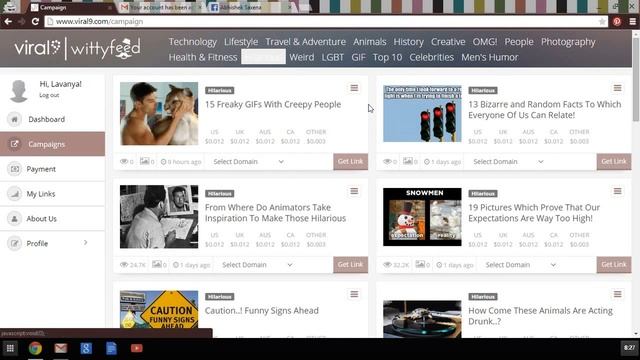The width and height of the screenshot is (640, 360).
Task: Reload the page with refresh icon
Action: pos(35,21)
